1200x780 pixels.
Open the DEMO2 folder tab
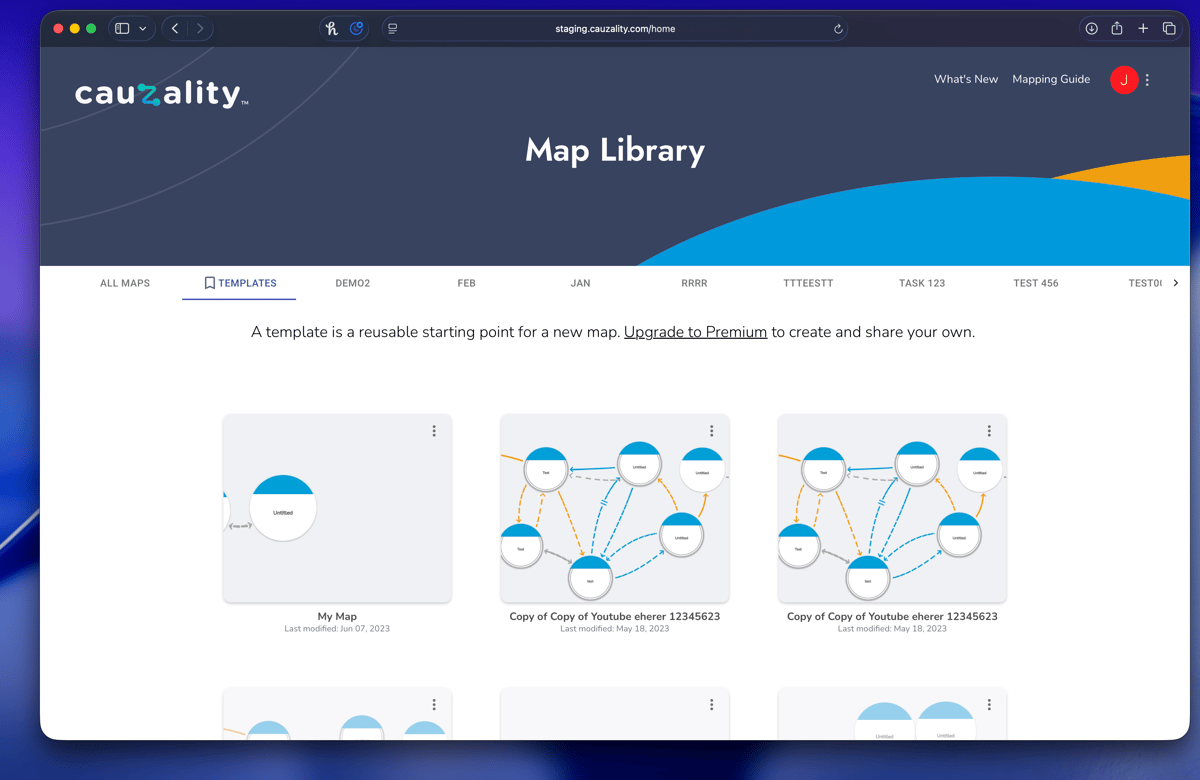353,283
